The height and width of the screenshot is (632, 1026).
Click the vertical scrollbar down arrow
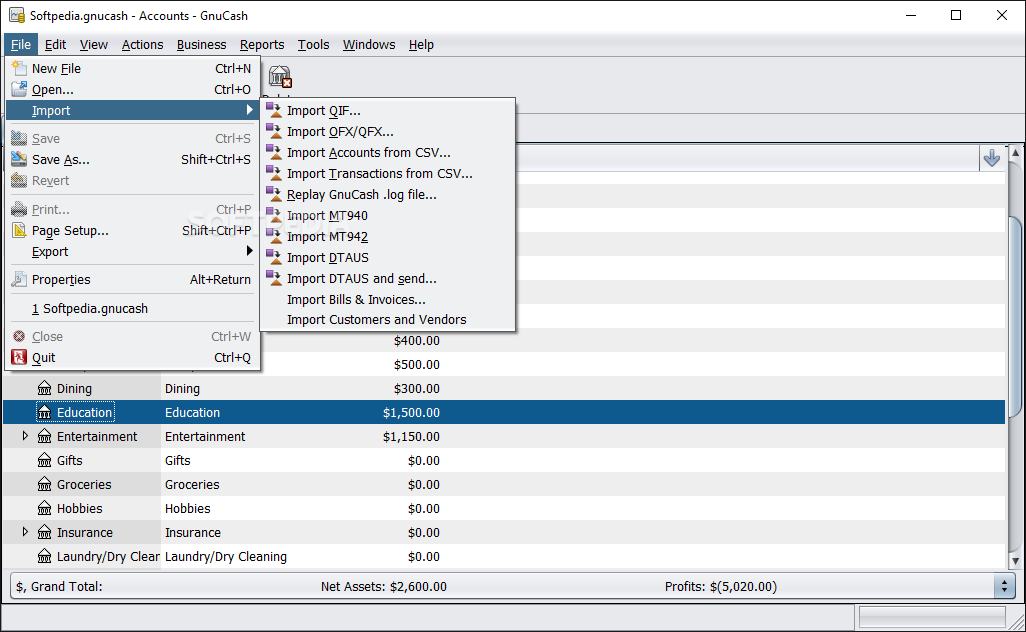pos(1015,561)
